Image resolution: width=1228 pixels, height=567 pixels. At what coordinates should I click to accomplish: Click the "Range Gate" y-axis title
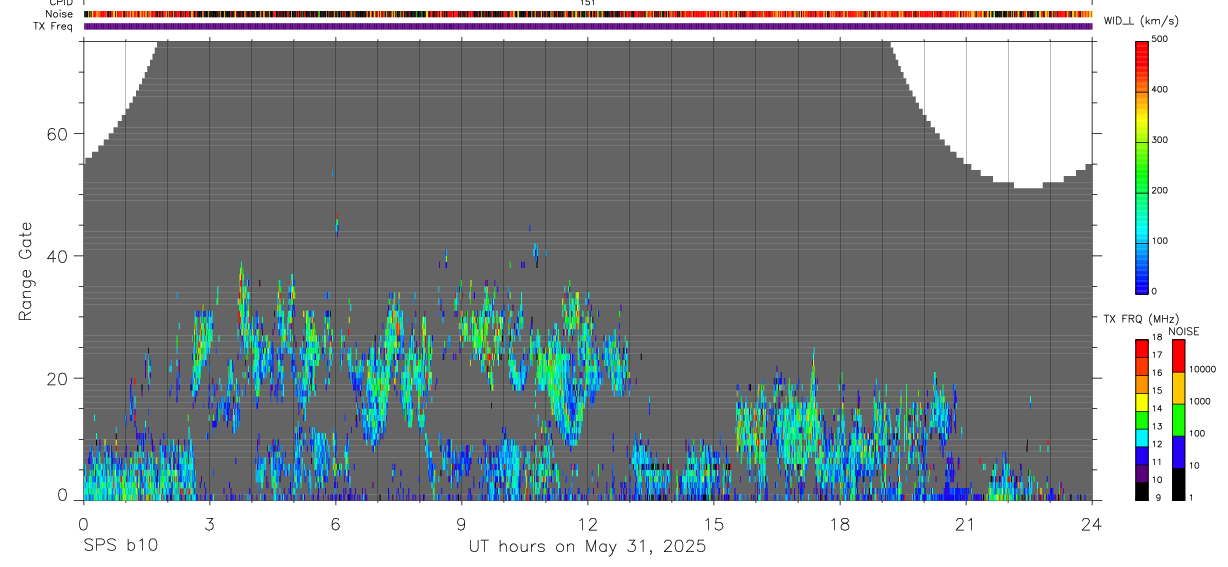(x=26, y=271)
